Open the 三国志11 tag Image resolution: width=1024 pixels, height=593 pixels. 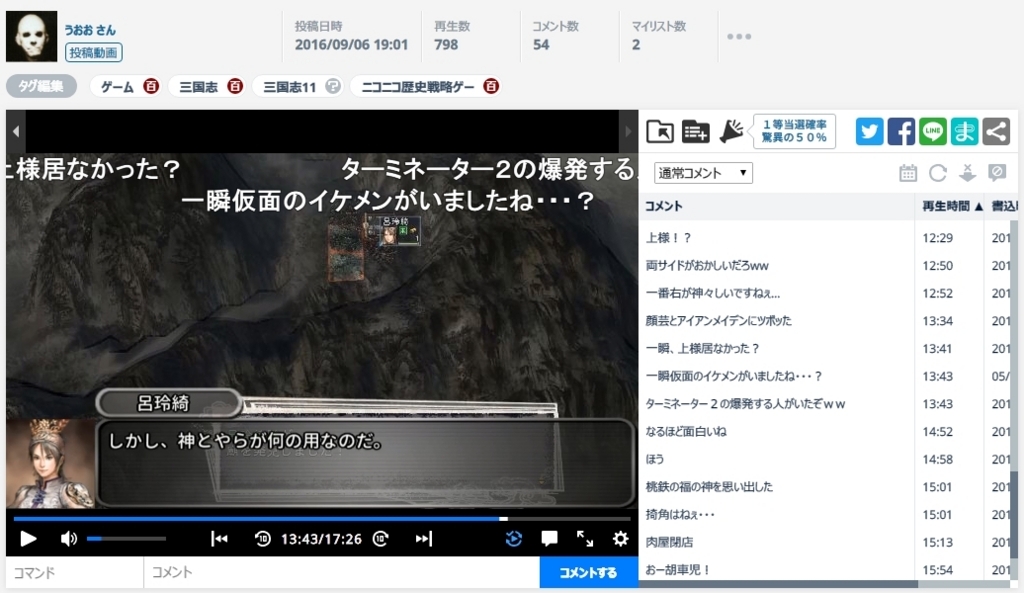(x=289, y=87)
